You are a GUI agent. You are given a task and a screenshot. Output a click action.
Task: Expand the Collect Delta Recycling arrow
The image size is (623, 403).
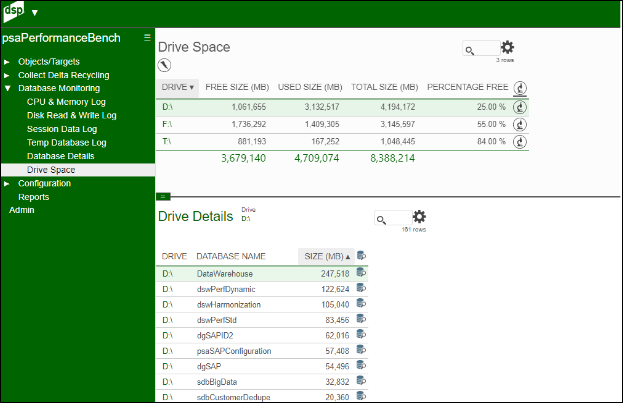(x=7, y=76)
